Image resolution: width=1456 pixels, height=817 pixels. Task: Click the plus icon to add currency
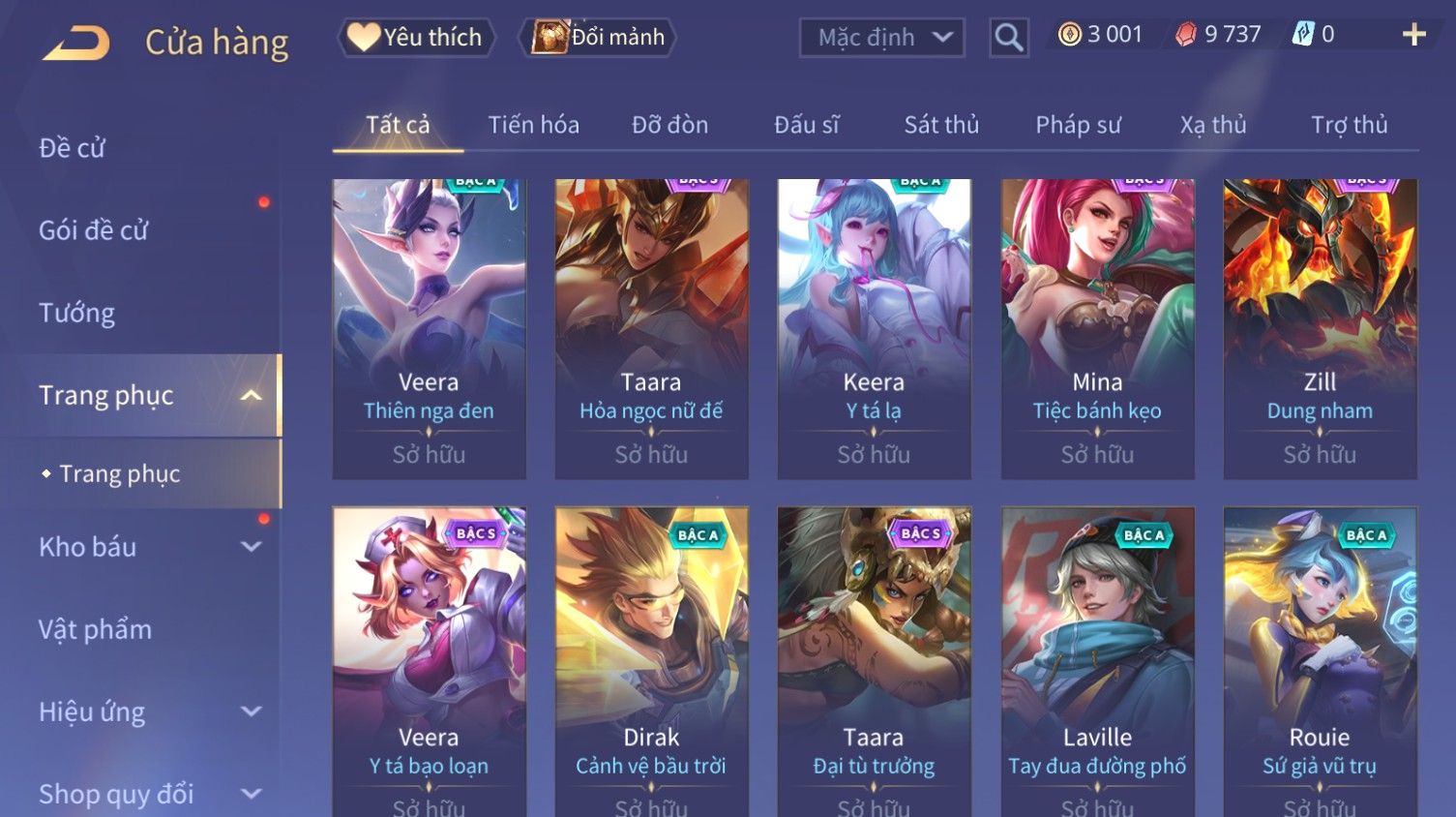click(x=1413, y=35)
